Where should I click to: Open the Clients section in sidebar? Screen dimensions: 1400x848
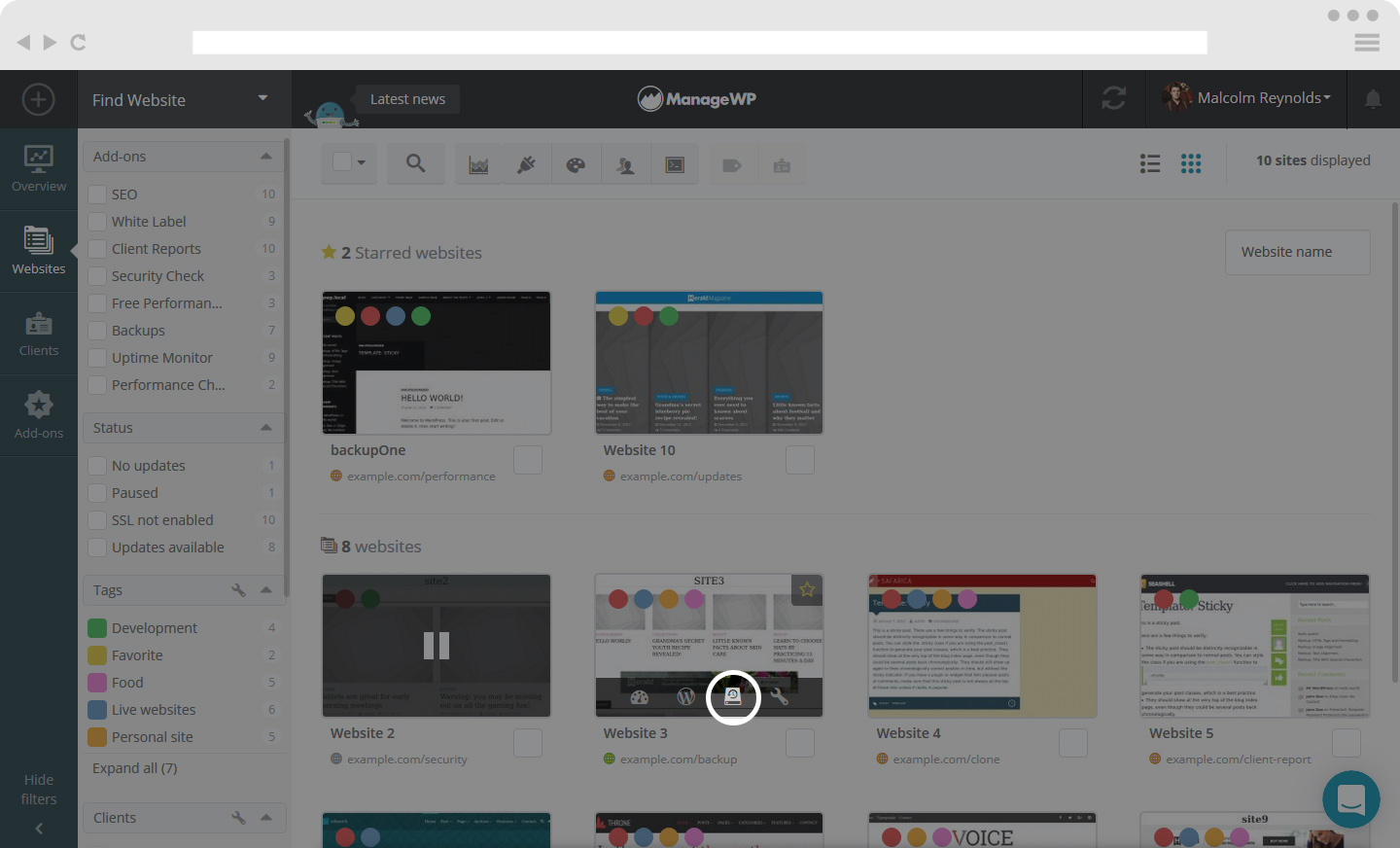coord(39,334)
